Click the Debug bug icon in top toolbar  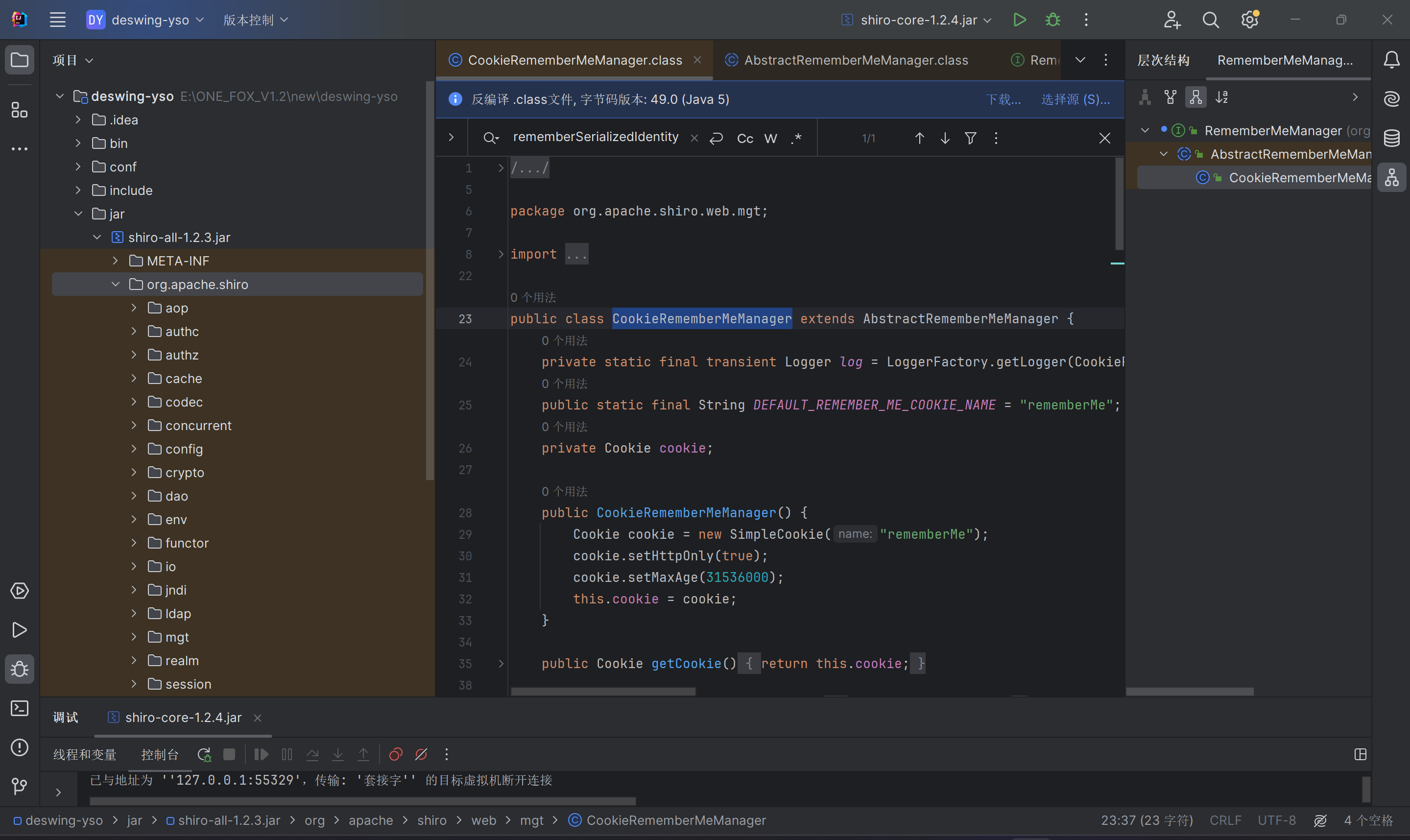click(1052, 20)
